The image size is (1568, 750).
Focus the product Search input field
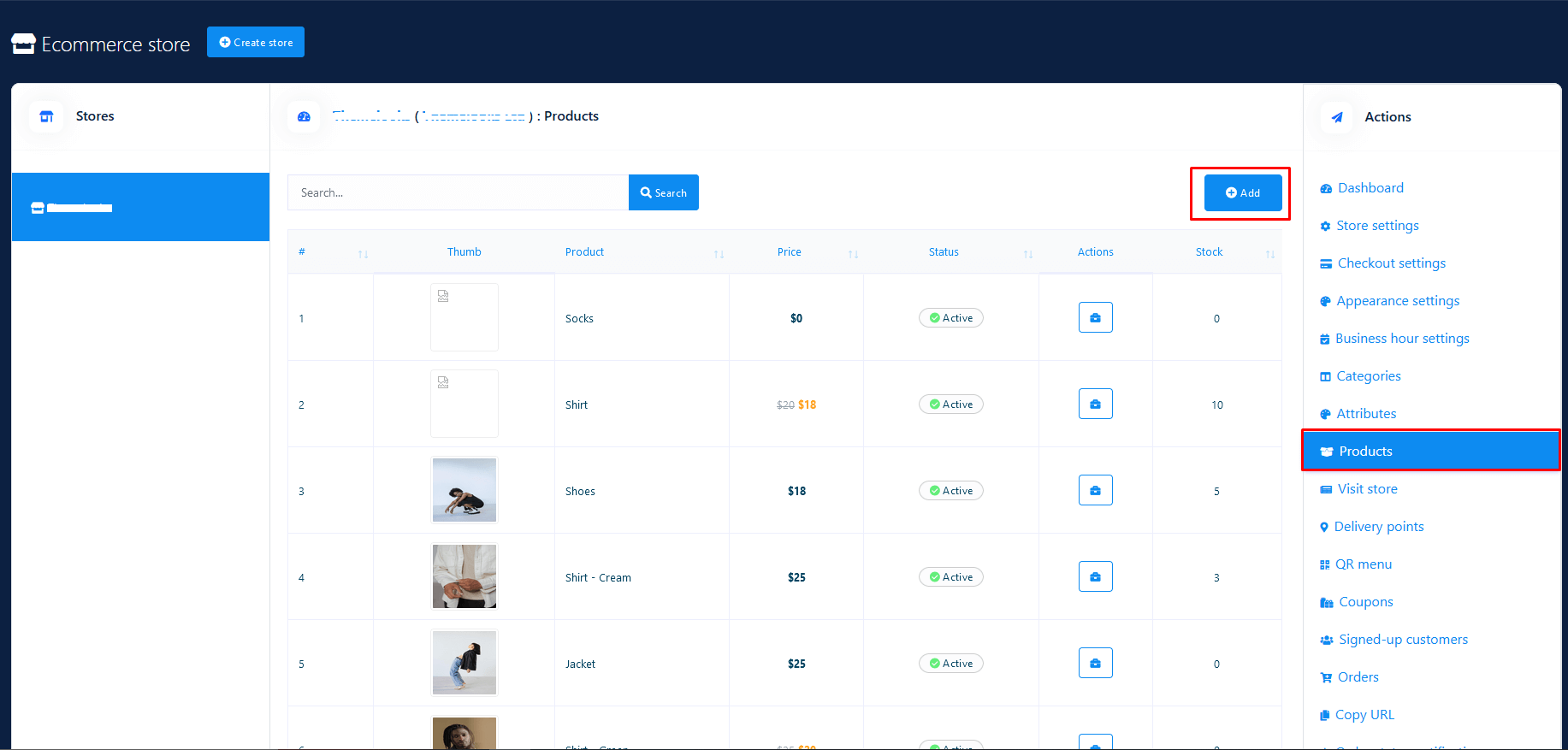(x=458, y=192)
